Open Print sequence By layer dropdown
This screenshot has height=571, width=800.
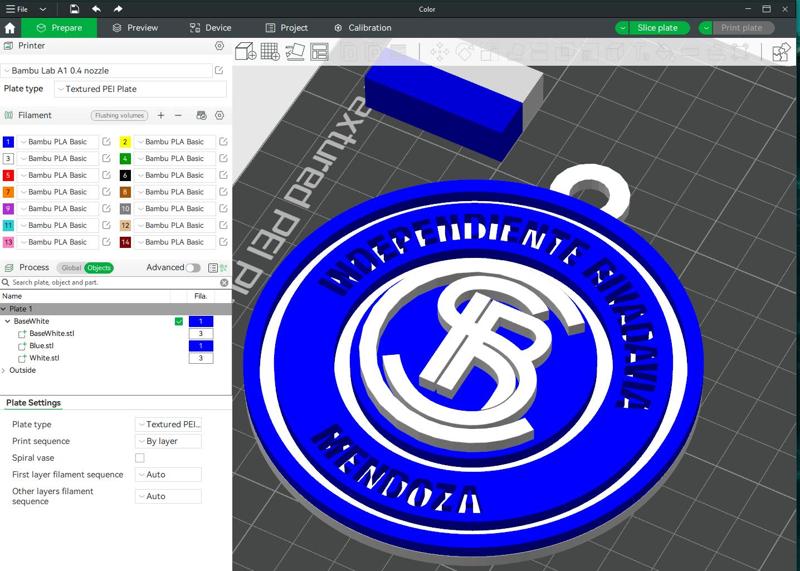click(168, 441)
